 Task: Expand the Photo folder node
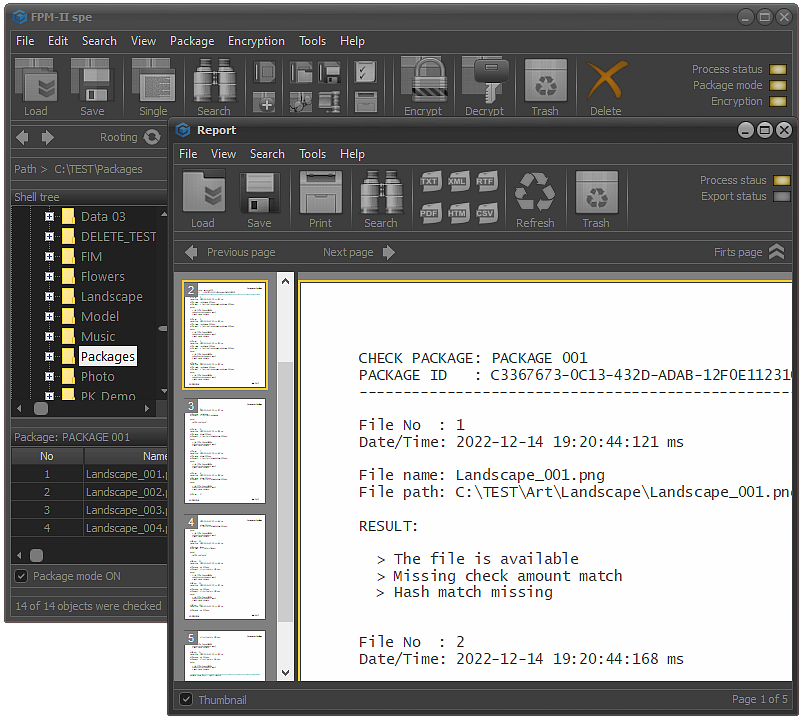pyautogui.click(x=49, y=376)
